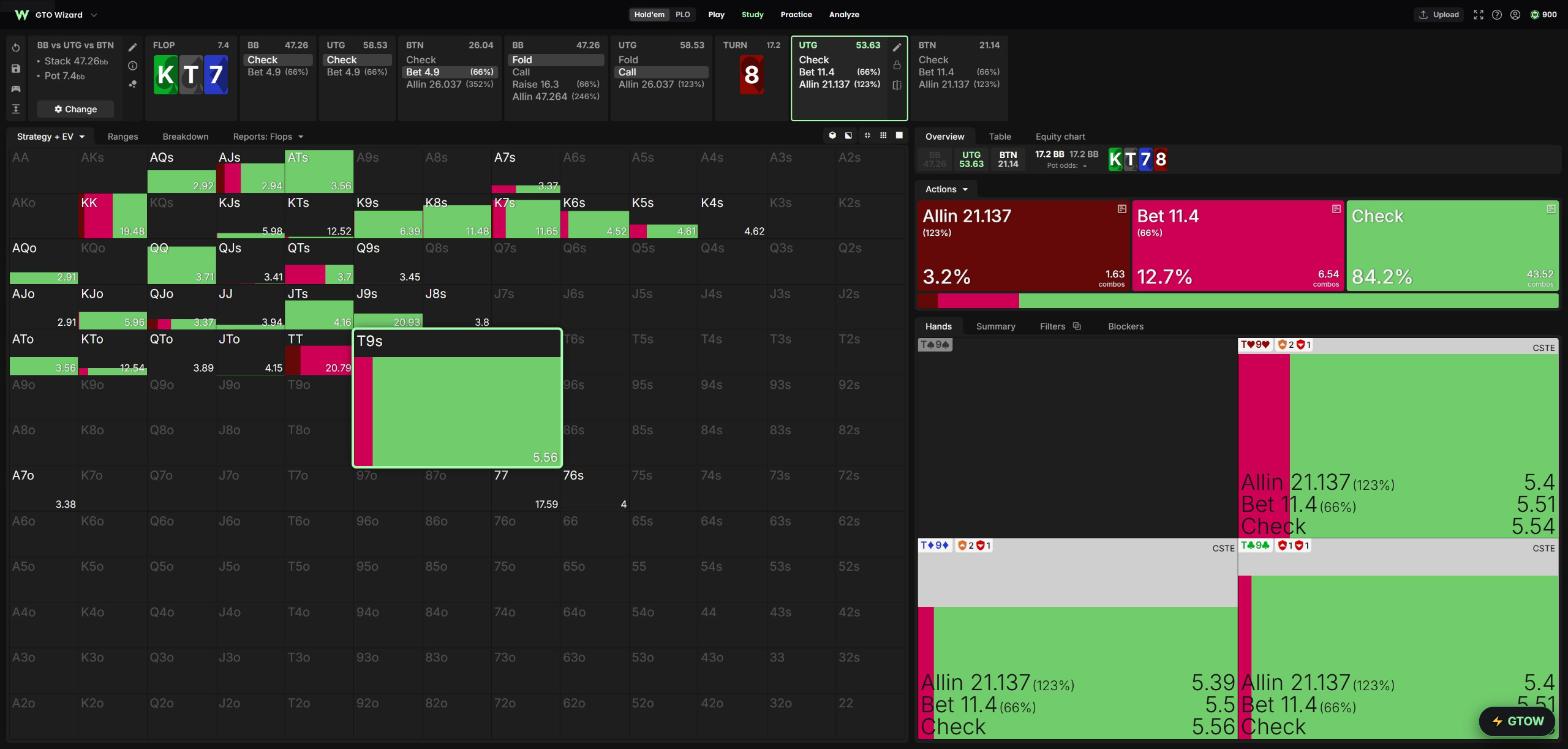The width and height of the screenshot is (1568, 749).
Task: Select the solid white square matrix view
Action: tap(899, 135)
